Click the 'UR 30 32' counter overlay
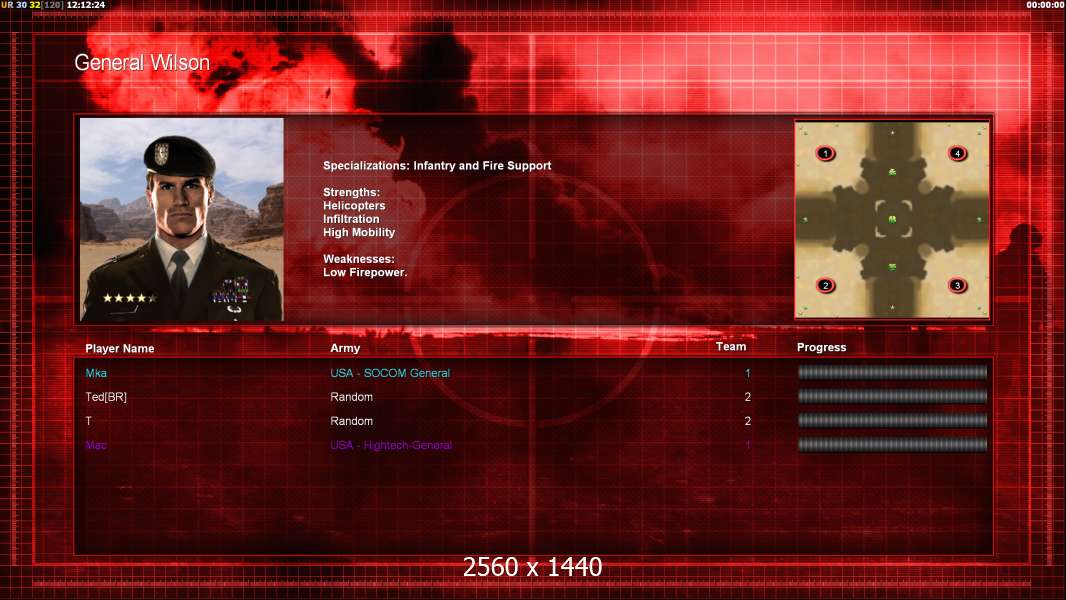The image size is (1066, 600). [20, 5]
